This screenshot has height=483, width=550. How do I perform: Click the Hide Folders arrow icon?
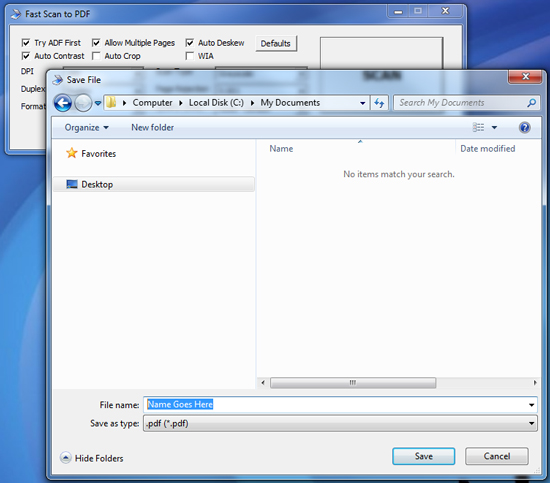point(65,458)
